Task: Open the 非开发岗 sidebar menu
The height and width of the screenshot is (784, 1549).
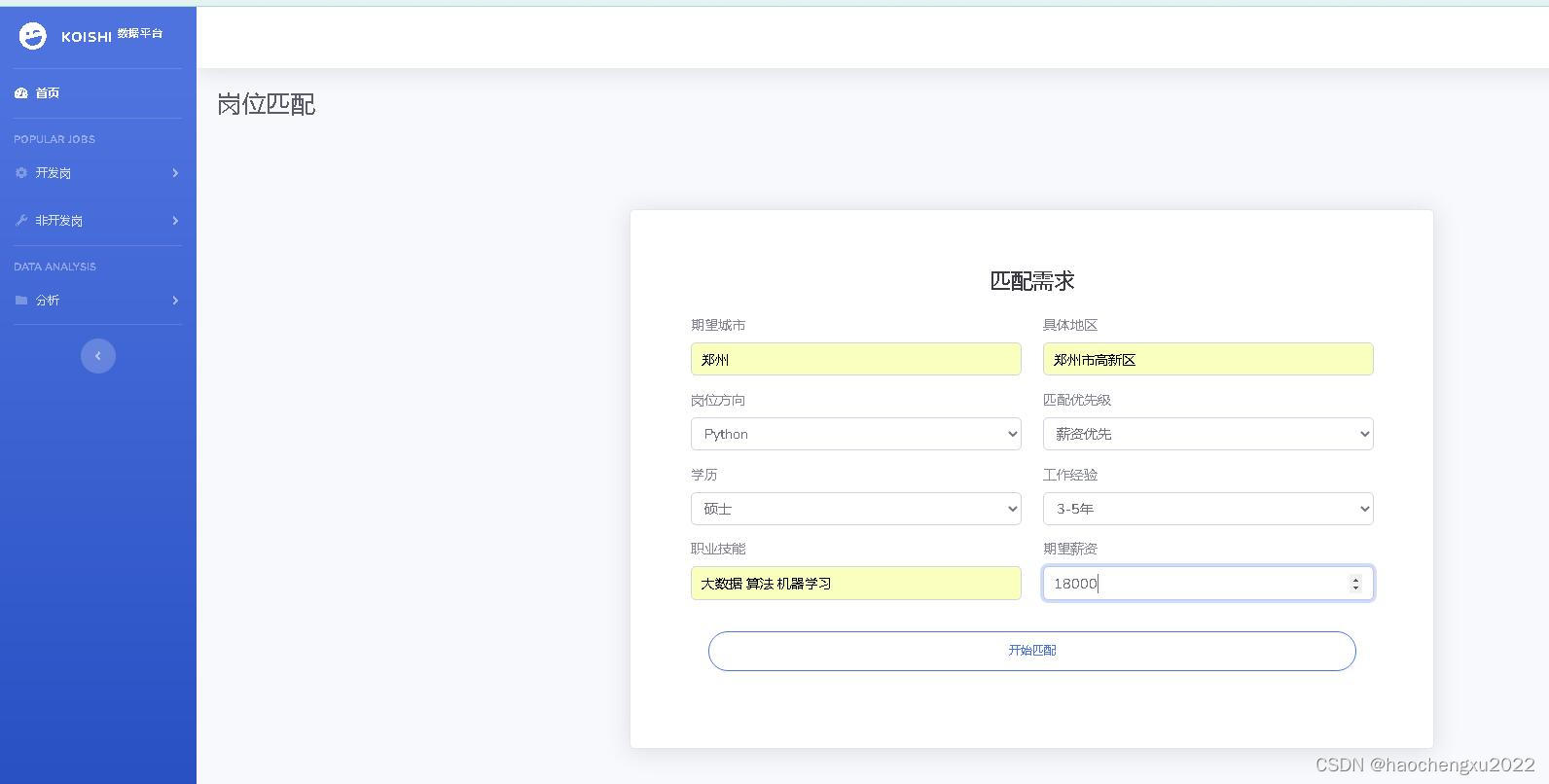Action: pyautogui.click(x=97, y=221)
